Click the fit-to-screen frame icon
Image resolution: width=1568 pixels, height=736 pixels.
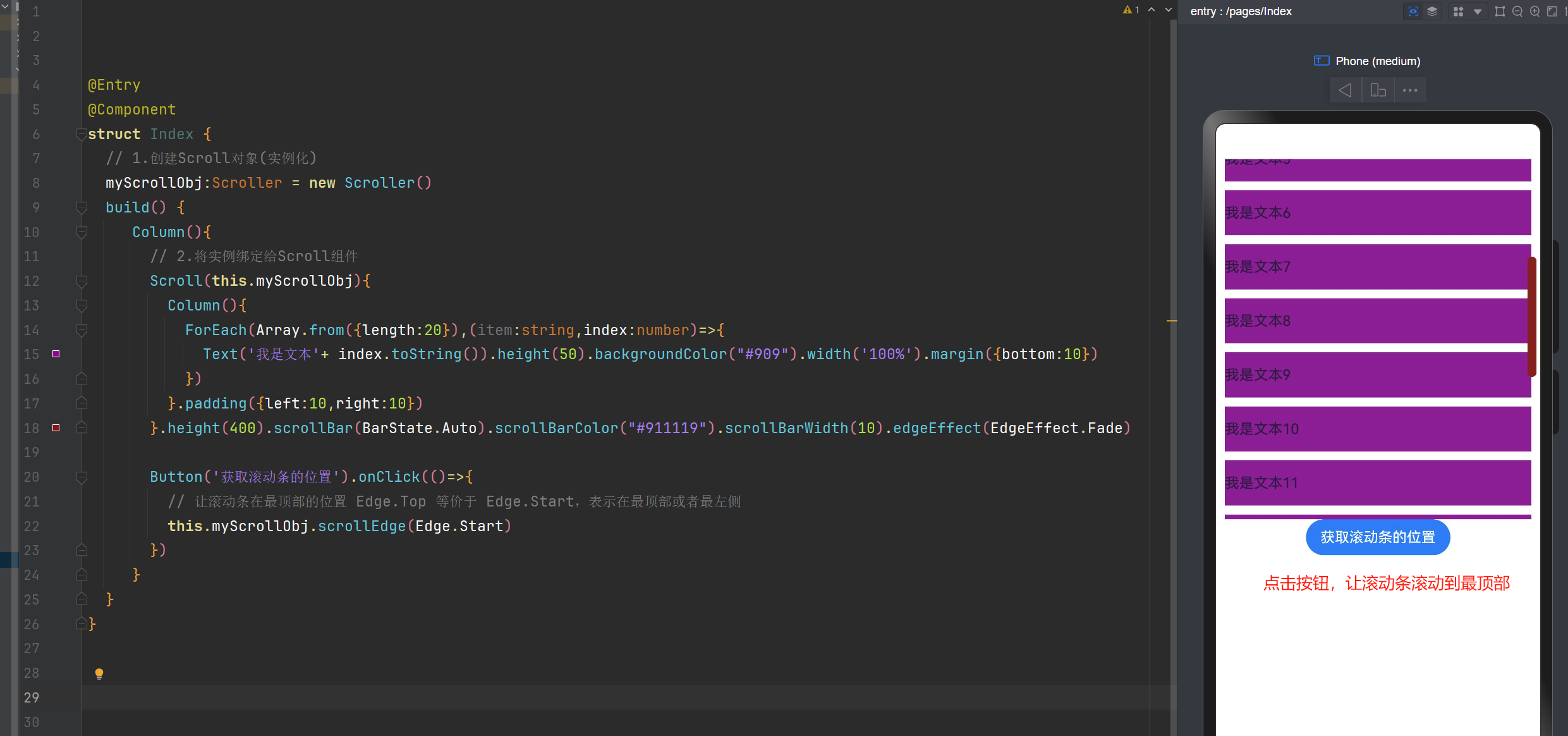pyautogui.click(x=1552, y=11)
